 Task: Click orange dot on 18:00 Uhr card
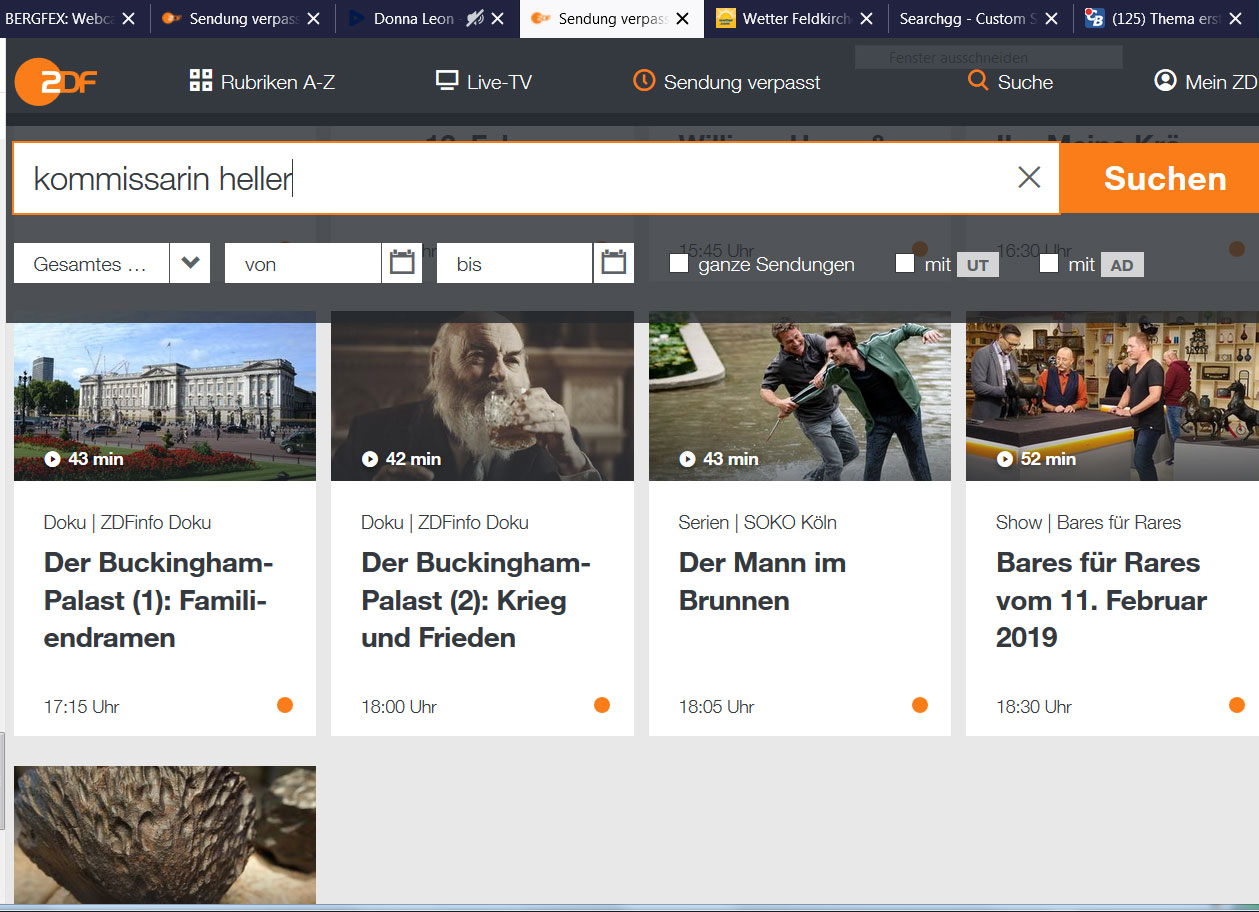(602, 705)
